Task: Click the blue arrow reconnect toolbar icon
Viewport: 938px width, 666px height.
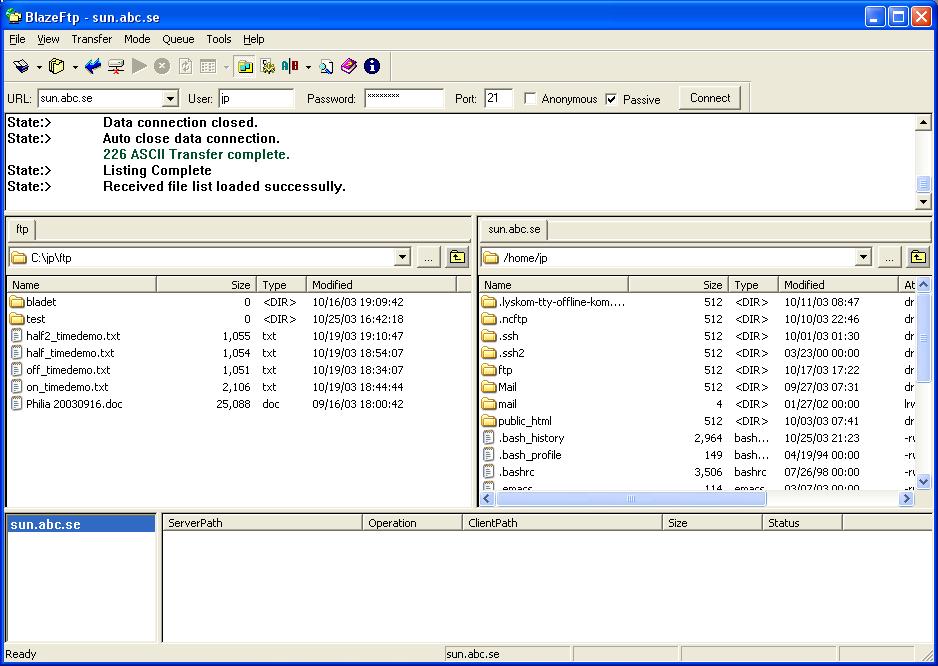Action: coord(93,66)
